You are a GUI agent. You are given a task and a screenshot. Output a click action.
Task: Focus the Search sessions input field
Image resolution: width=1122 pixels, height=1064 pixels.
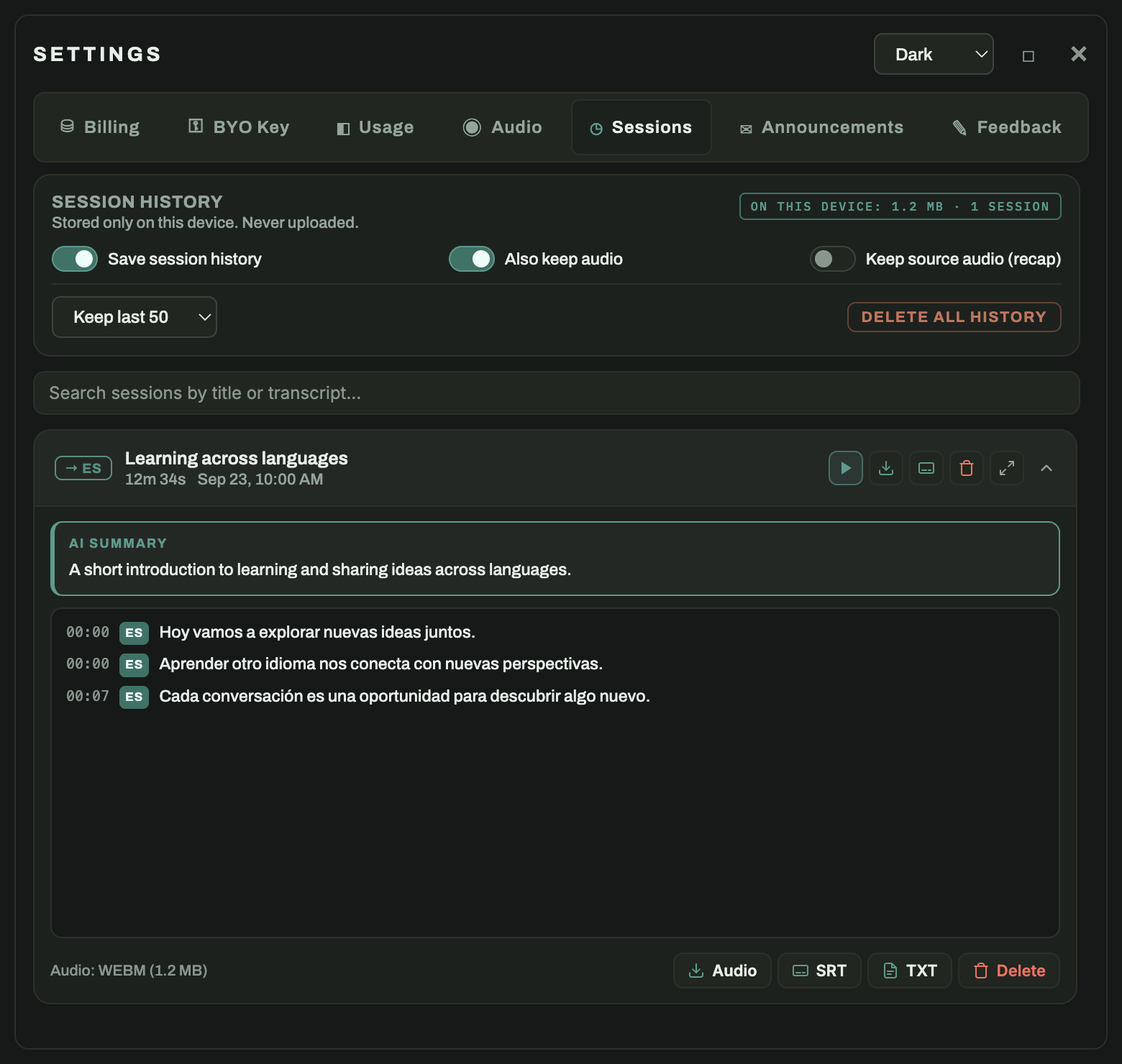557,393
